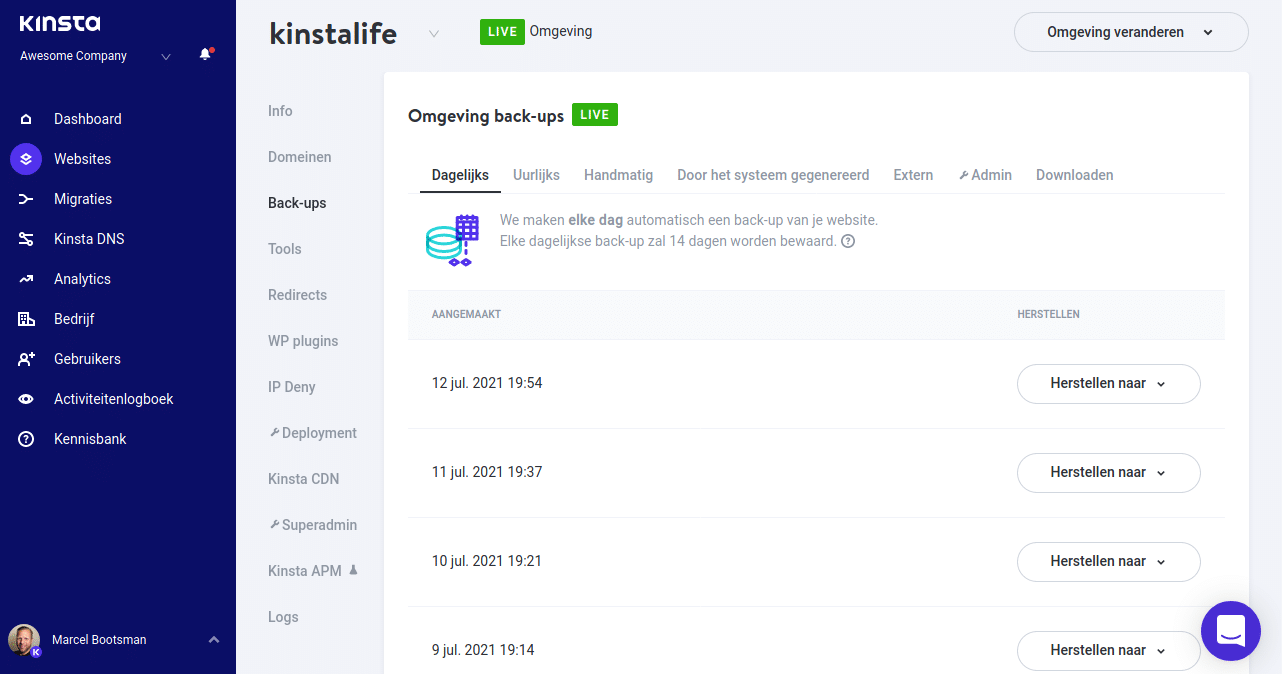Open Analytics in the sidebar
The image size is (1282, 674).
(x=82, y=279)
